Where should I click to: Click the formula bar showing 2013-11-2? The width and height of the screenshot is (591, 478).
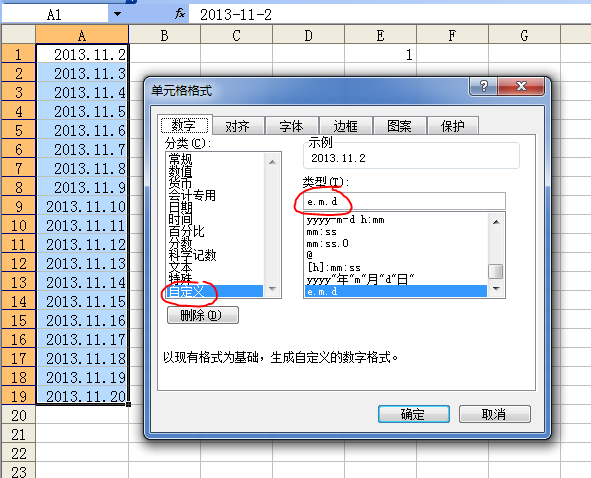(390, 14)
